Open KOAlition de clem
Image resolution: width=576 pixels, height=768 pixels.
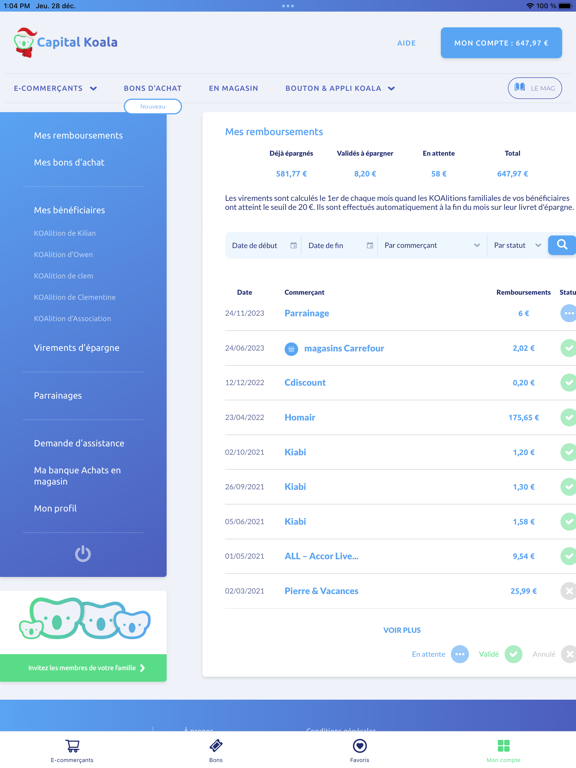pos(63,276)
